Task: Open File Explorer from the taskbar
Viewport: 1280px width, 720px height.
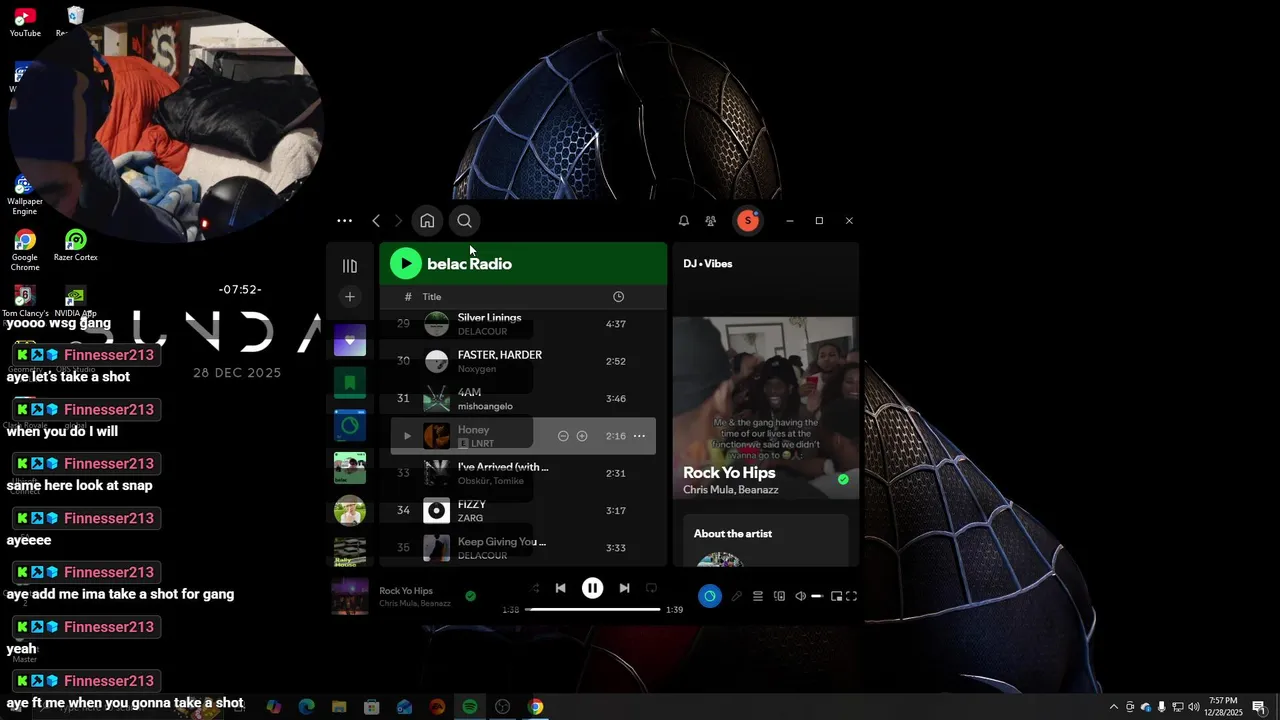Action: pyautogui.click(x=339, y=707)
